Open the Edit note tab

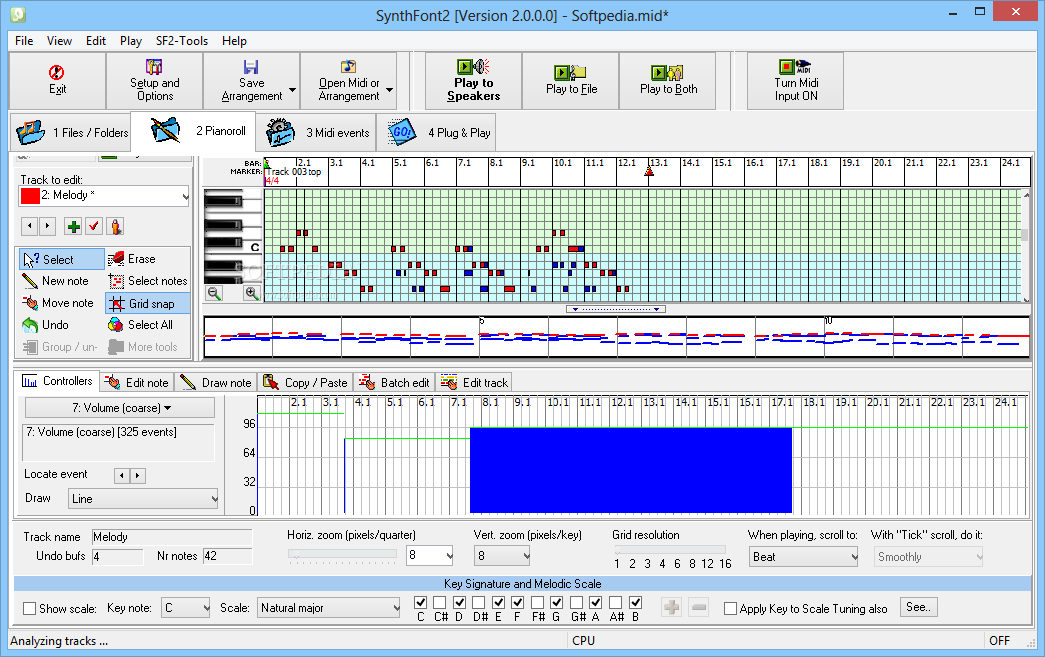click(137, 382)
